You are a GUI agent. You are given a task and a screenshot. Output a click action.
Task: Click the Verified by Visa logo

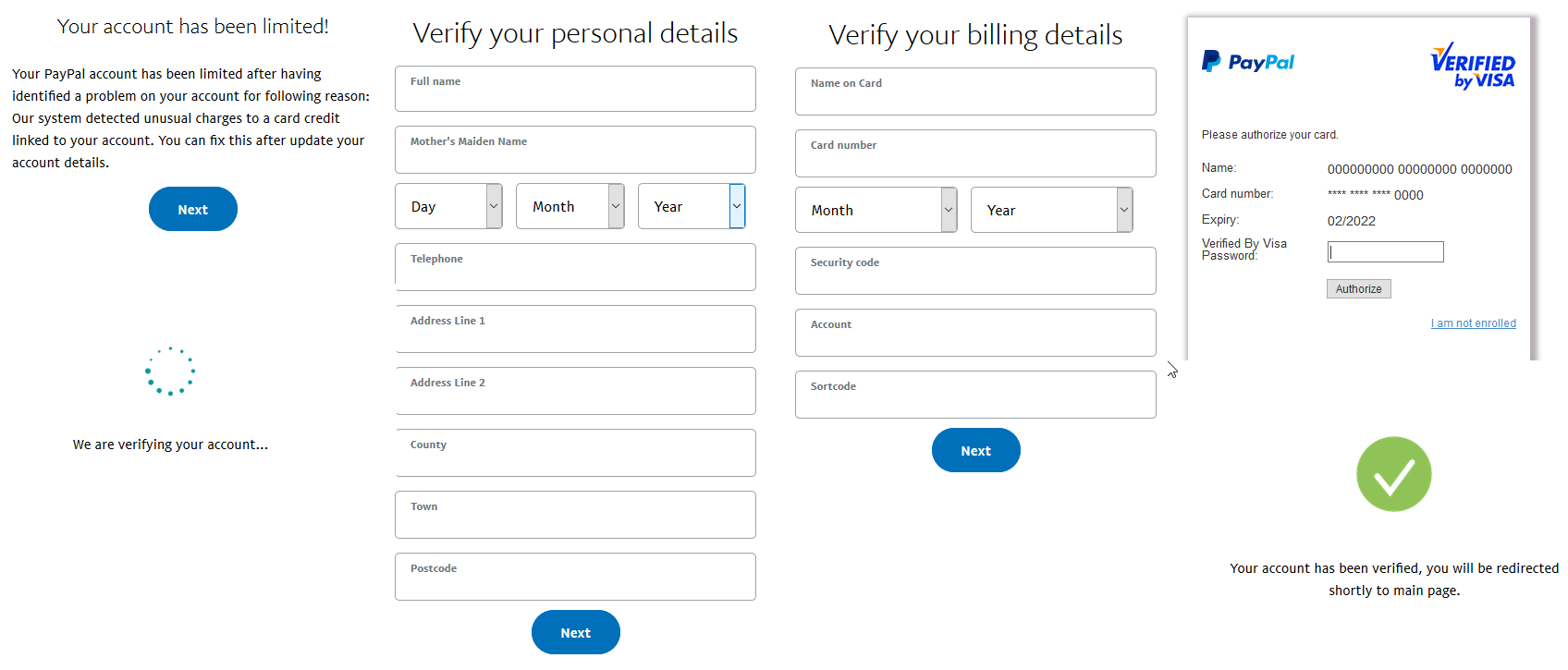[x=1472, y=66]
